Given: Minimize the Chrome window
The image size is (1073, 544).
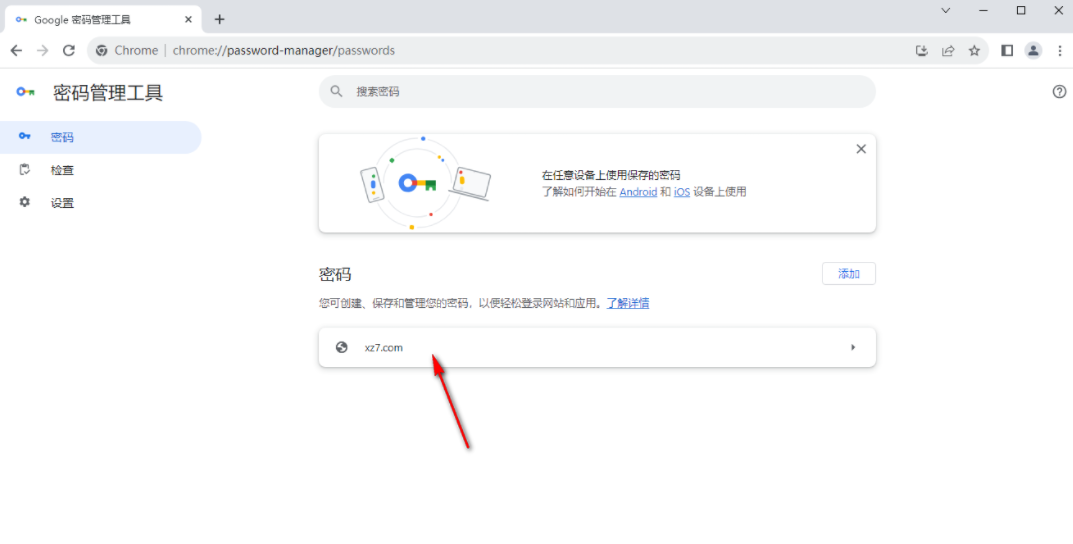Looking at the screenshot, I should point(983,10).
